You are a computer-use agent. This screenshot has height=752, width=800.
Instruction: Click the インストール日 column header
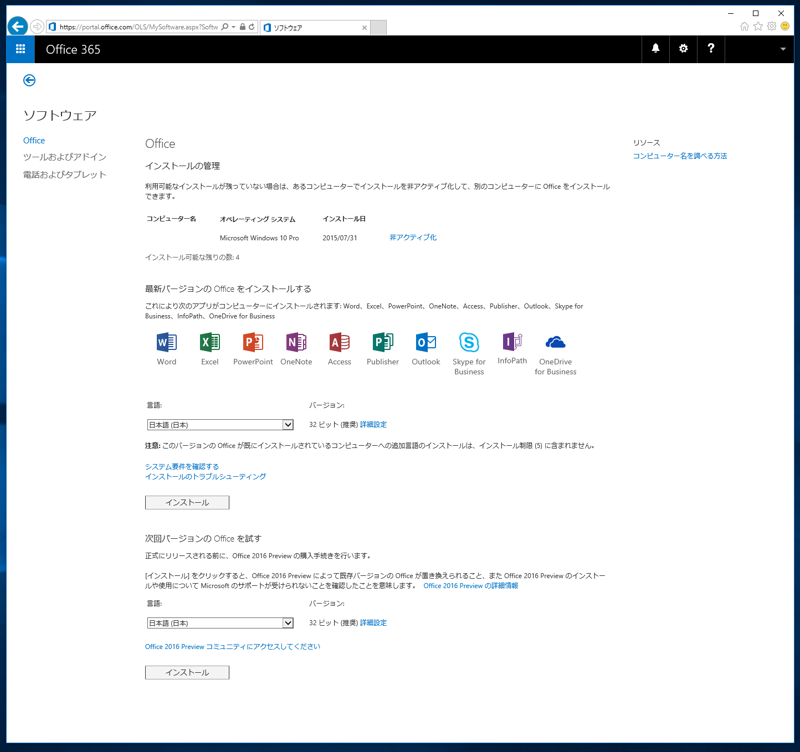(x=344, y=219)
